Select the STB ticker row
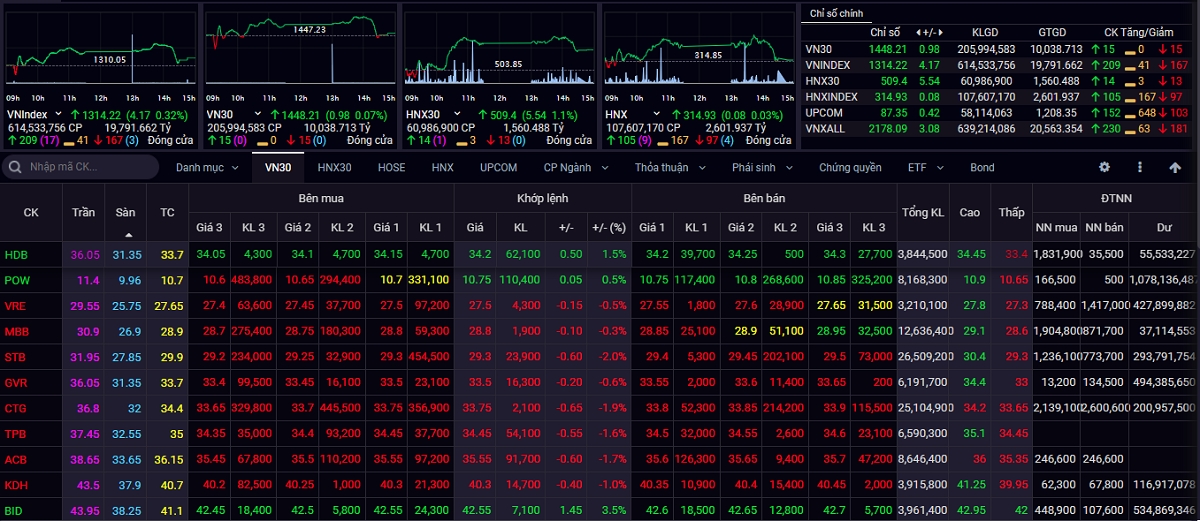The width and height of the screenshot is (1200, 521). click(600, 357)
